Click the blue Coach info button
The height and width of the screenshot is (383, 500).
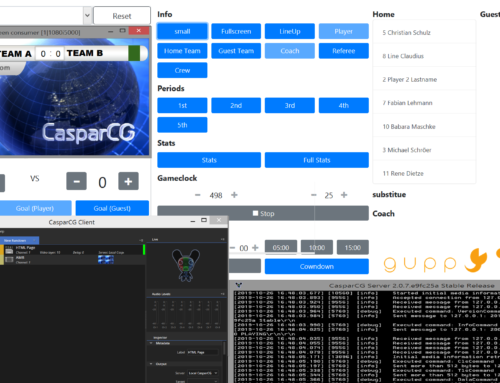point(290,51)
